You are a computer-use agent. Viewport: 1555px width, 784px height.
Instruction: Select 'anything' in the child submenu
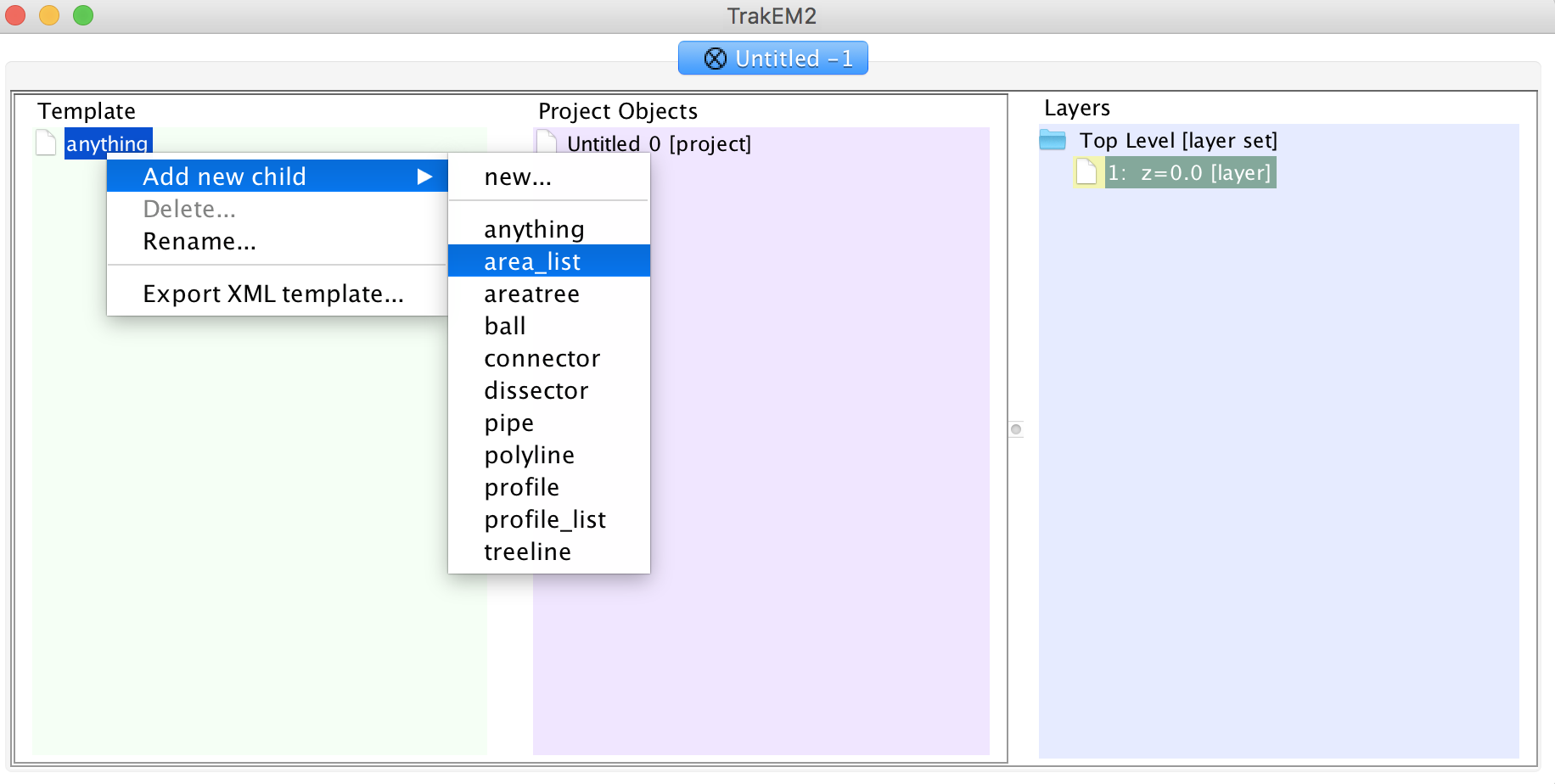pyautogui.click(x=548, y=229)
